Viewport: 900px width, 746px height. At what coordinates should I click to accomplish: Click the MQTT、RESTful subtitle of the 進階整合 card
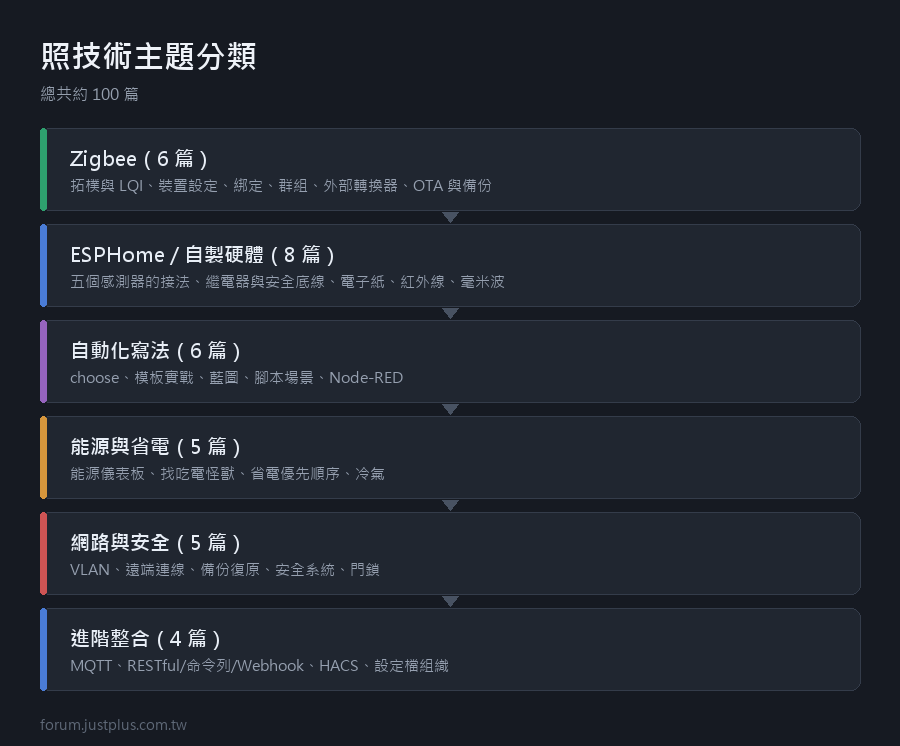259,666
